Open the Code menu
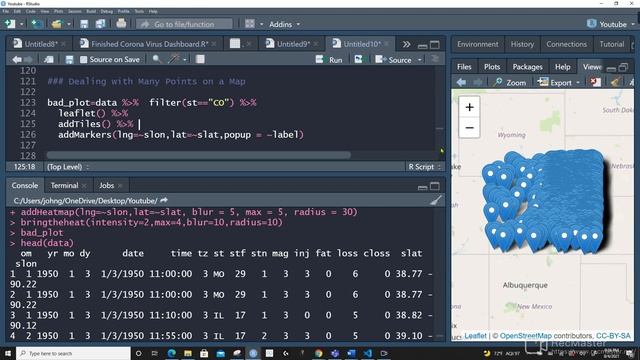The height and width of the screenshot is (360, 640). (x=31, y=11)
